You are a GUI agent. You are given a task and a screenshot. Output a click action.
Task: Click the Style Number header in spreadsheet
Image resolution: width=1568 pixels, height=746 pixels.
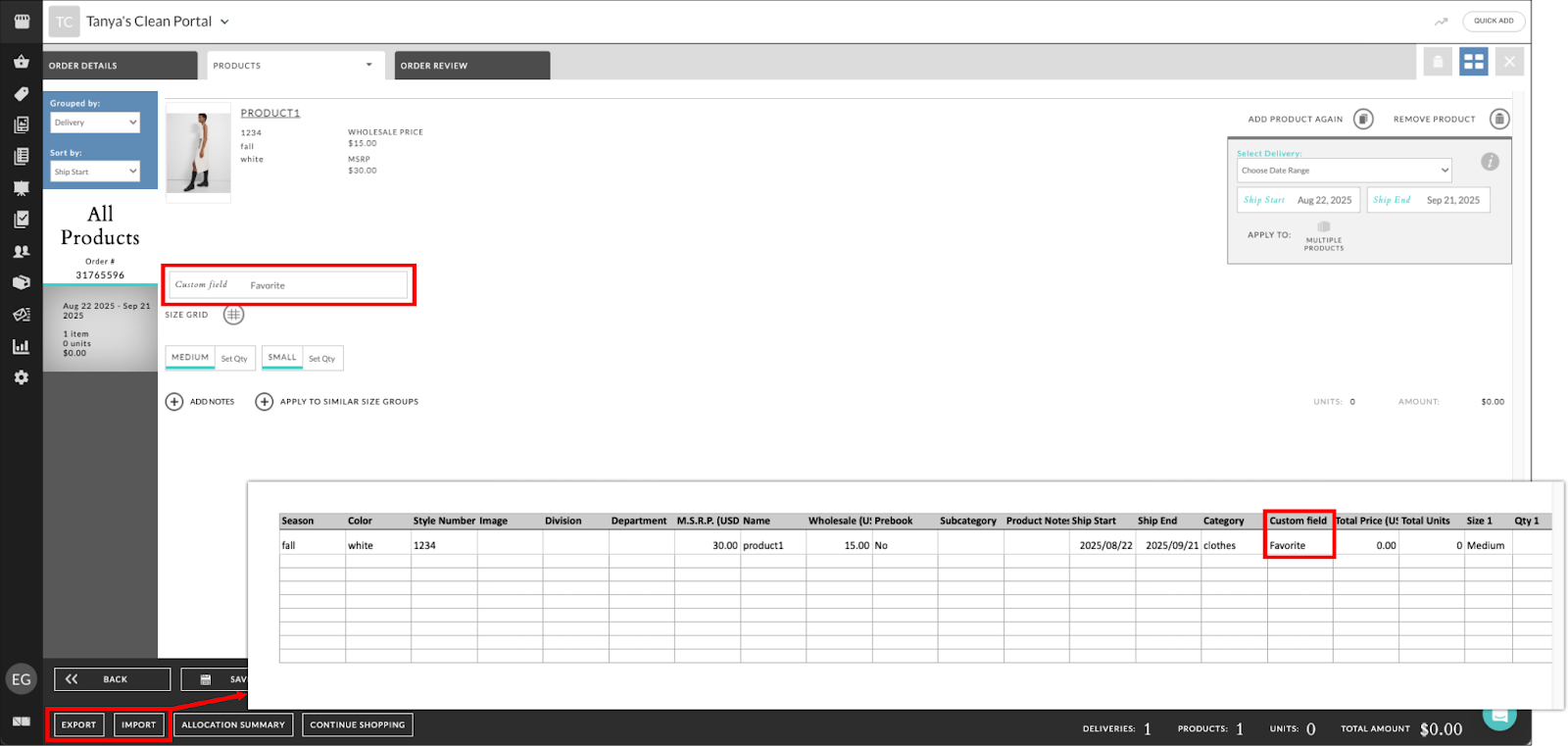click(x=444, y=521)
